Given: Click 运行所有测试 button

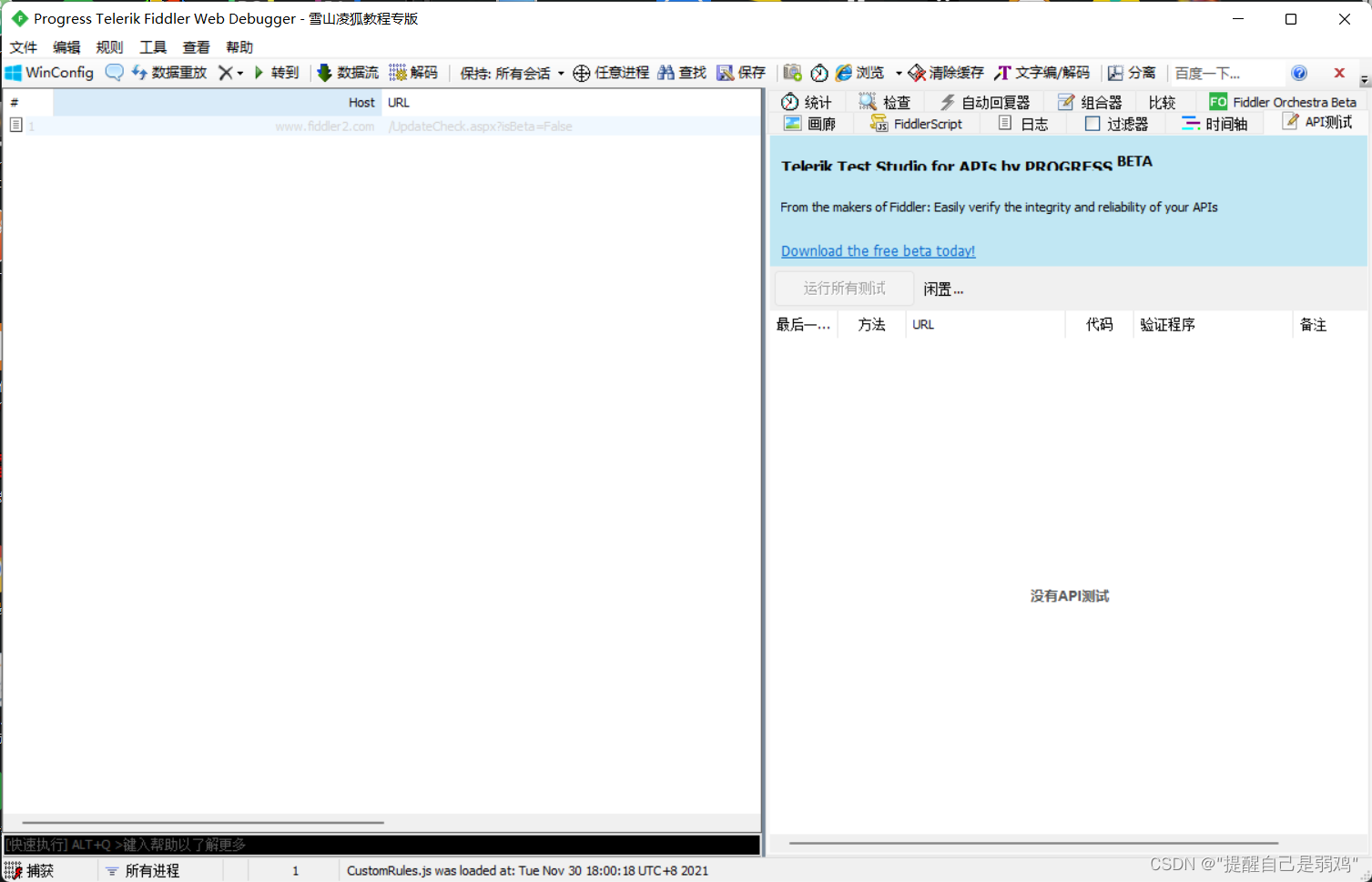Looking at the screenshot, I should [844, 289].
